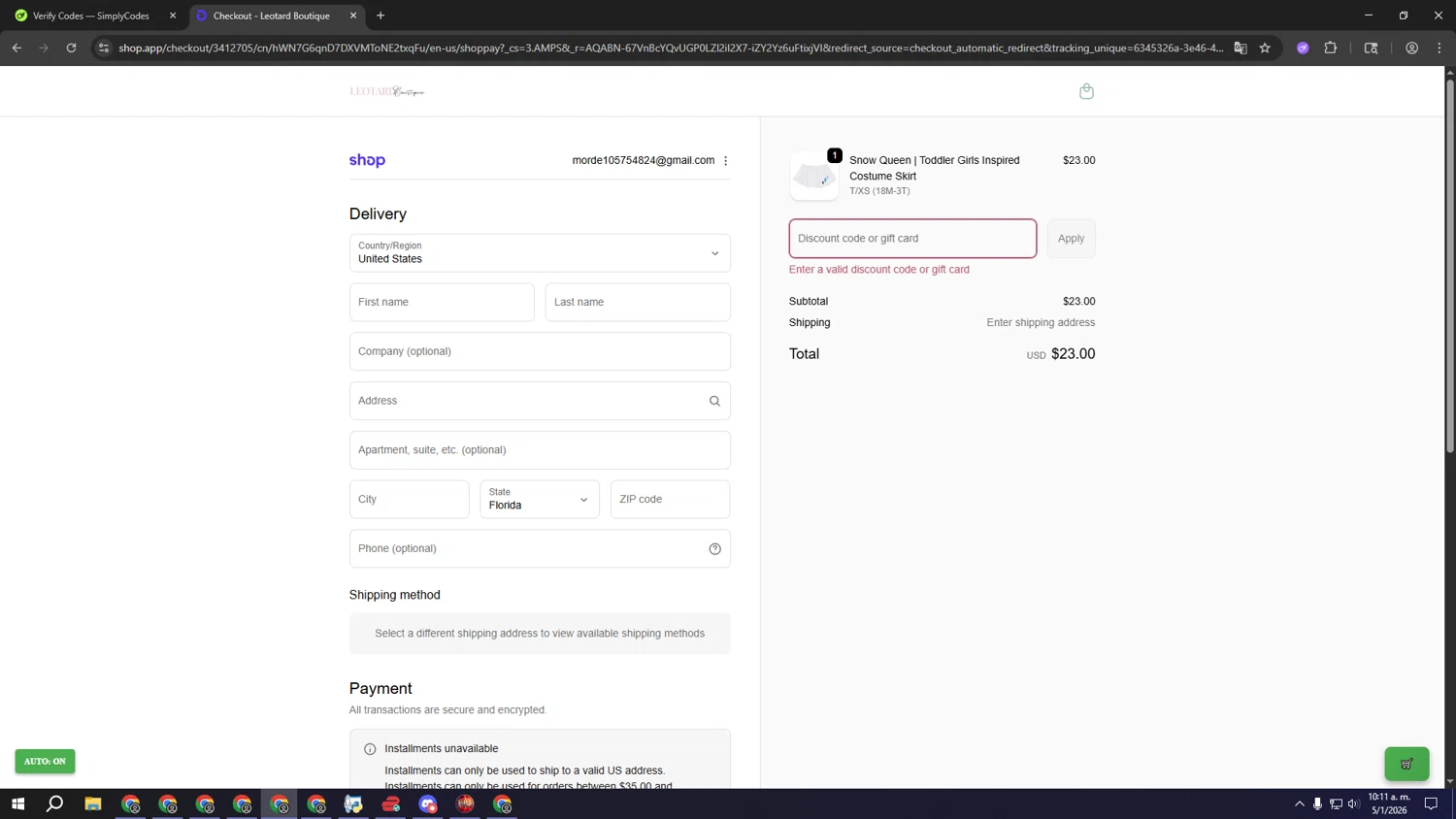
Task: Focus the Discount code or gift card field
Action: point(912,239)
